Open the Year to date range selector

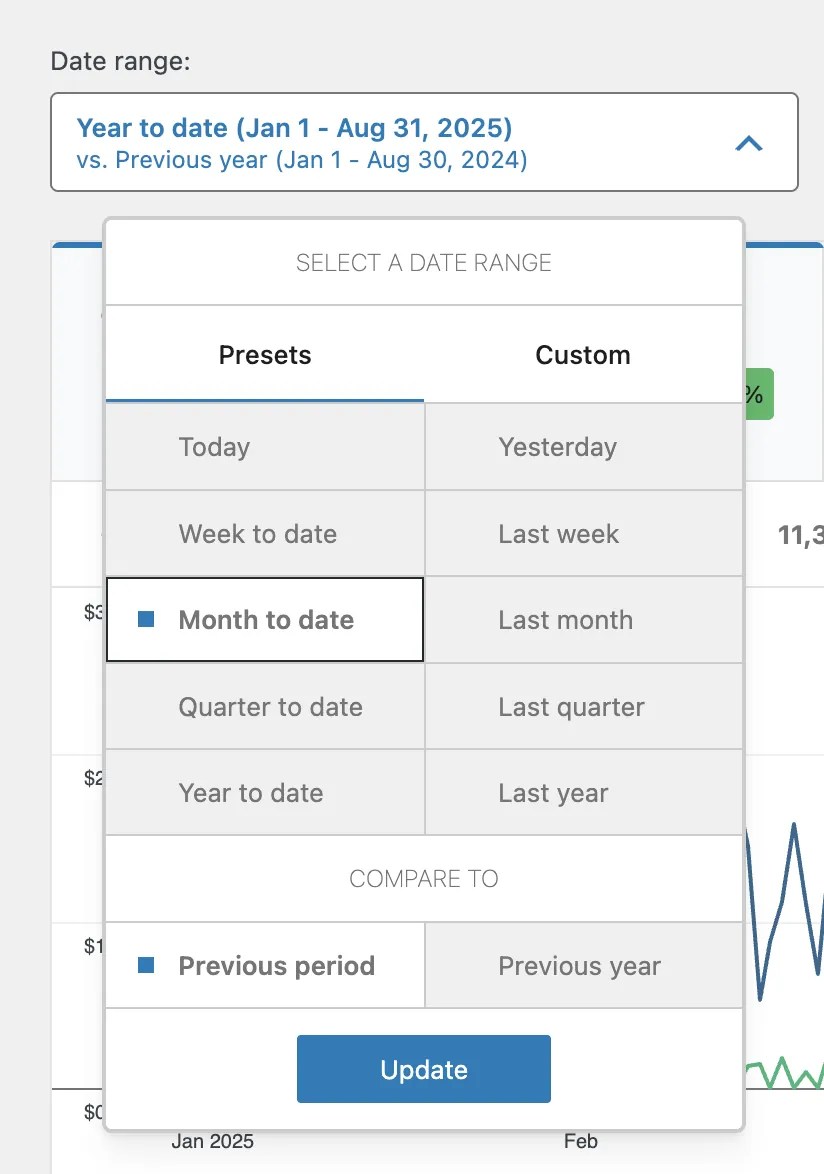(x=424, y=142)
